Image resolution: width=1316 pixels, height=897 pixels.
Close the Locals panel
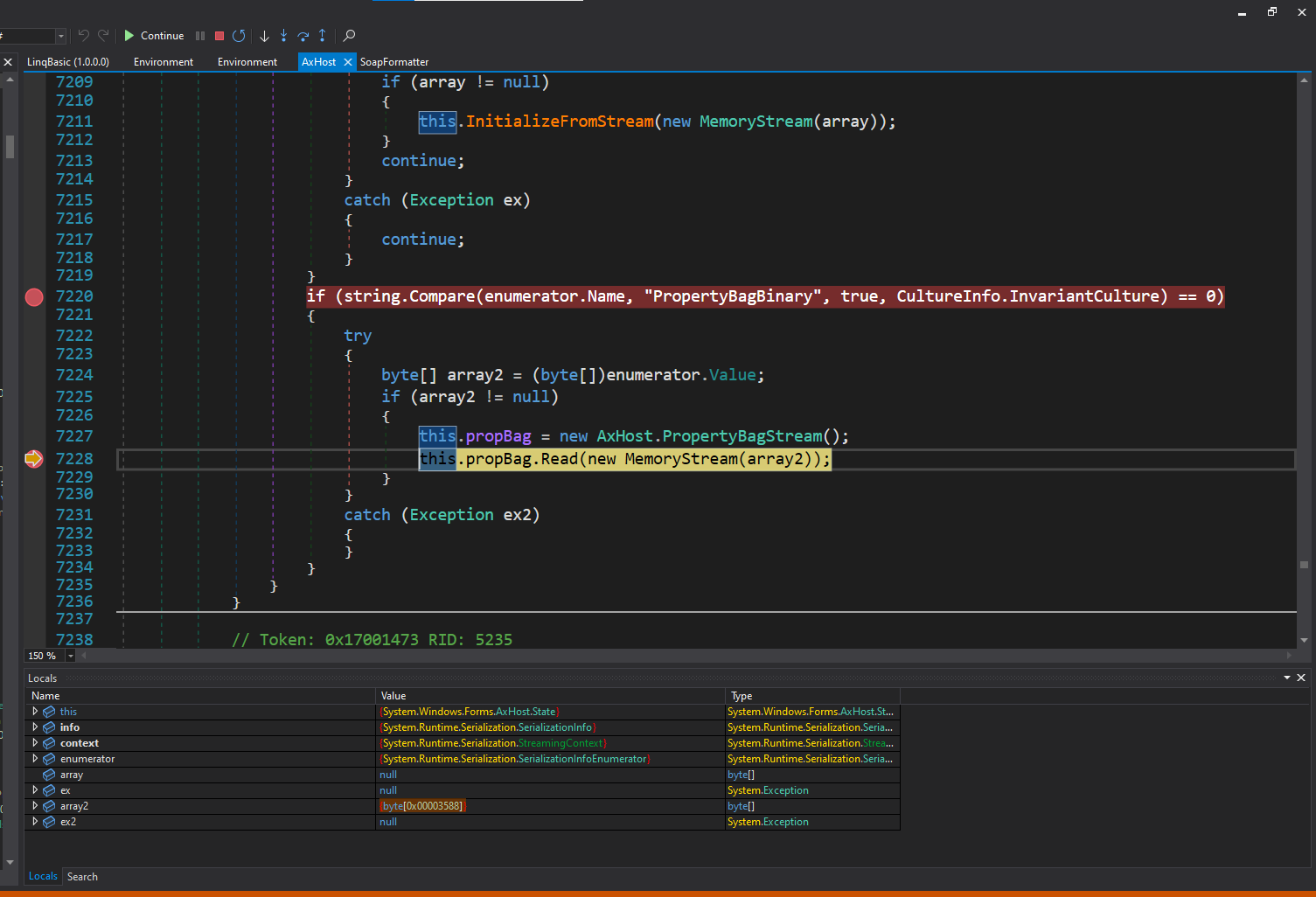(x=1301, y=678)
